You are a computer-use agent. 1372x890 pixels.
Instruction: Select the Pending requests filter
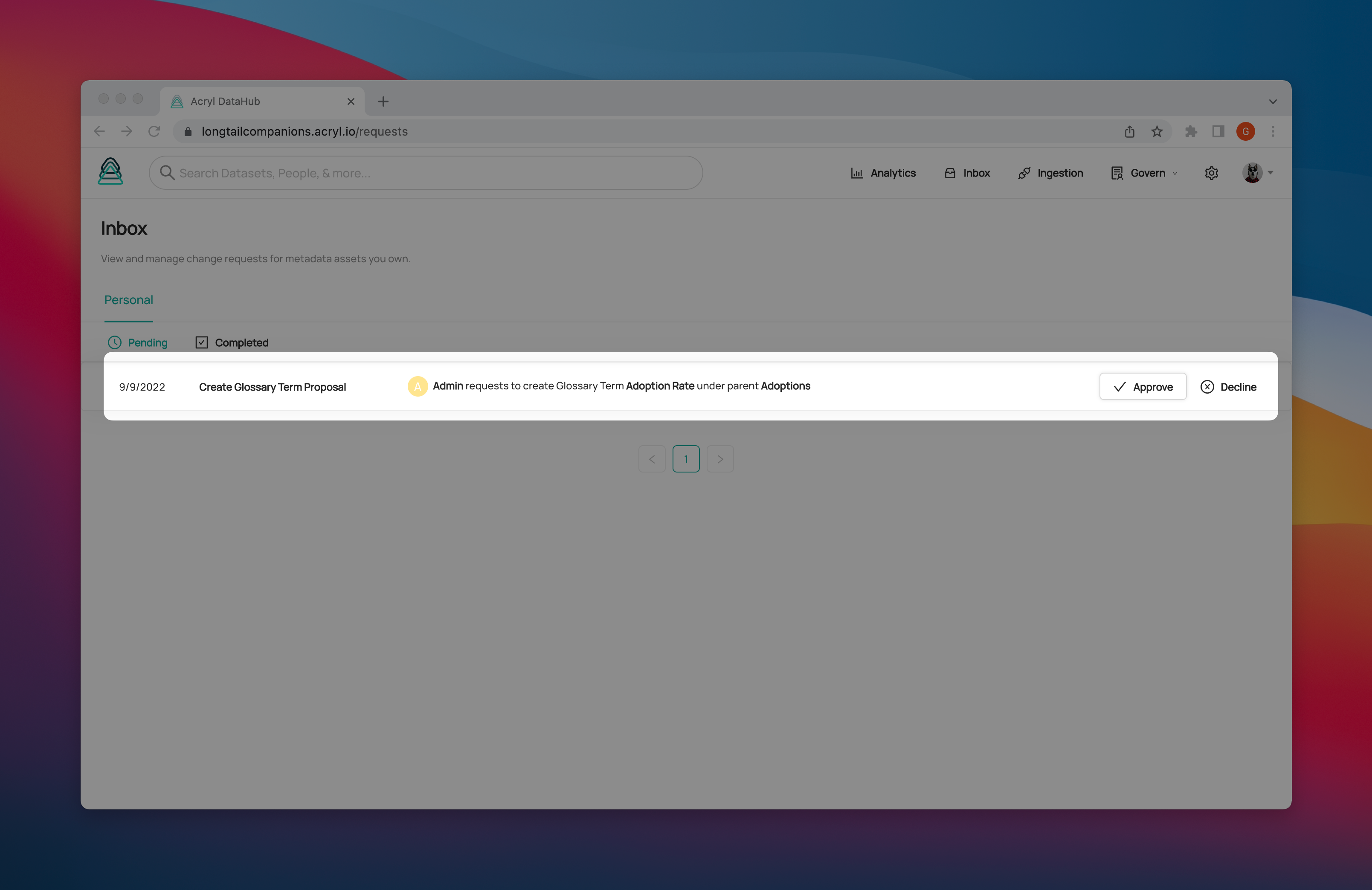pyautogui.click(x=138, y=342)
